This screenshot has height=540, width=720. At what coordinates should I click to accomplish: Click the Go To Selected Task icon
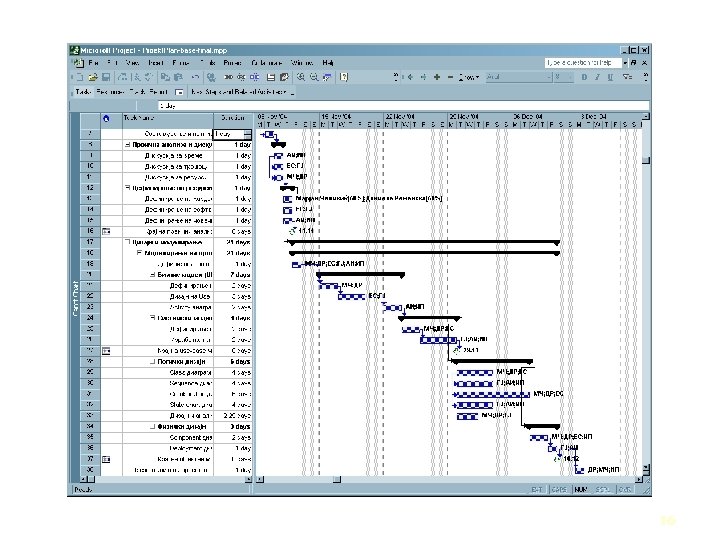click(x=327, y=77)
